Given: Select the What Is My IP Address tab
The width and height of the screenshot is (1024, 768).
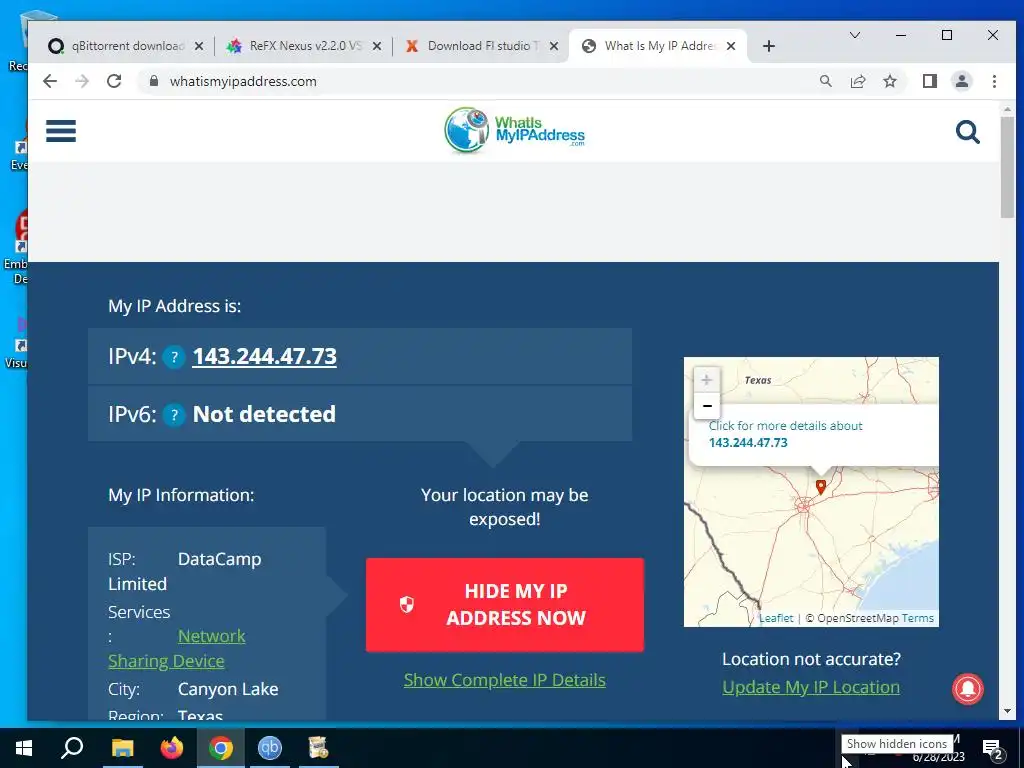Looking at the screenshot, I should 658,46.
